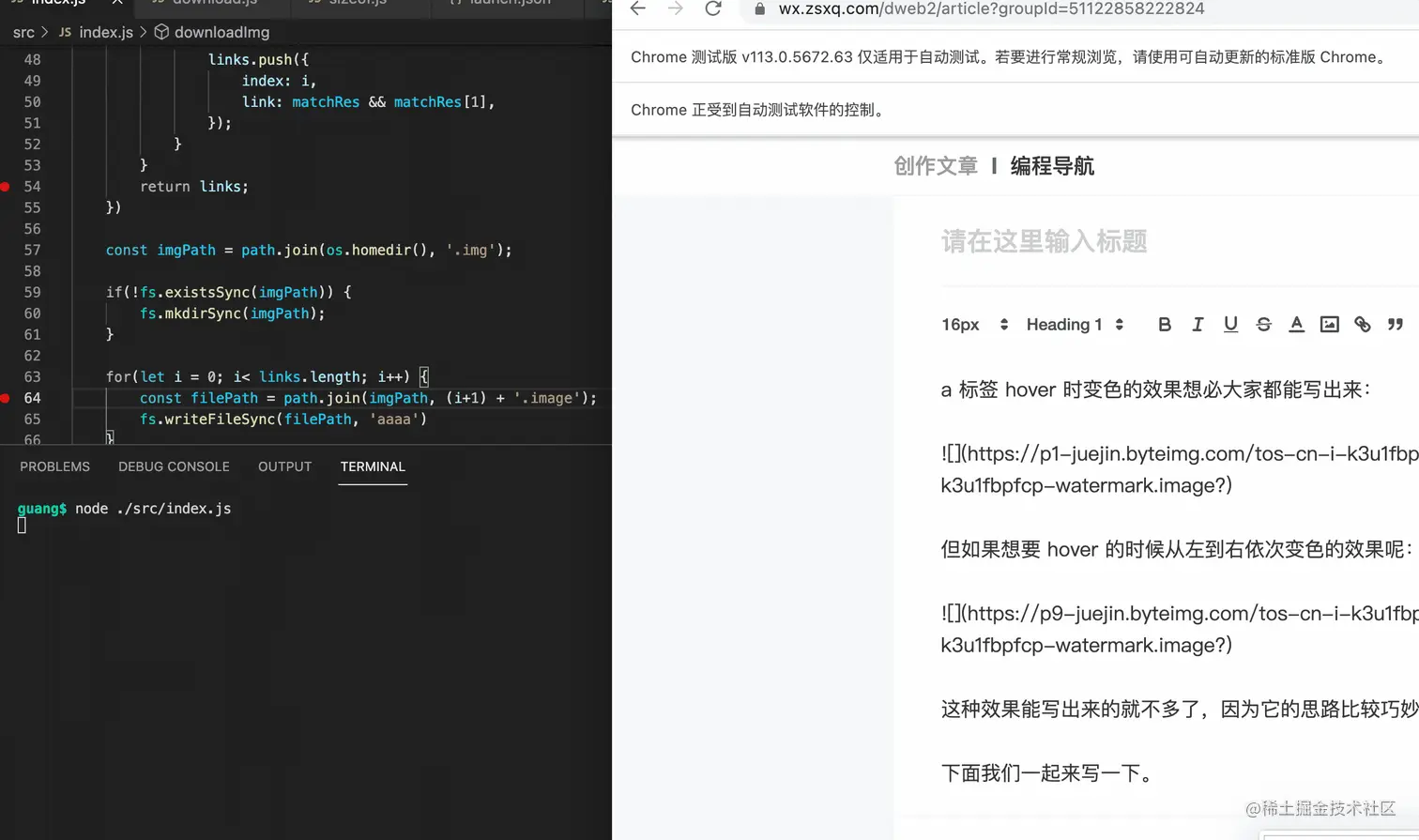This screenshot has height=840, width=1419.
Task: Click the downloadImg breadcrumb symbol
Action: (x=212, y=32)
